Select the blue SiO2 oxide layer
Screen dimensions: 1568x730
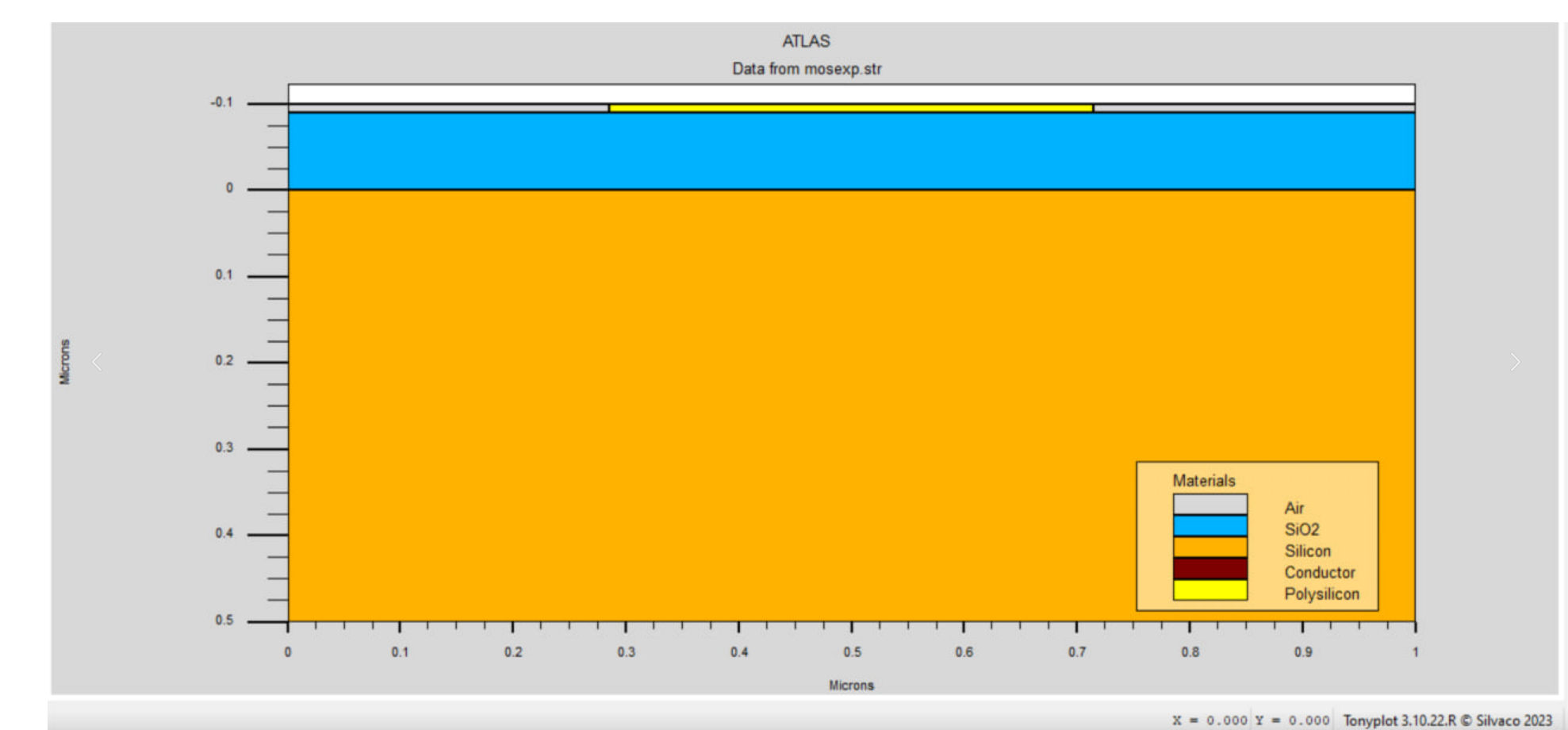pyautogui.click(x=634, y=151)
